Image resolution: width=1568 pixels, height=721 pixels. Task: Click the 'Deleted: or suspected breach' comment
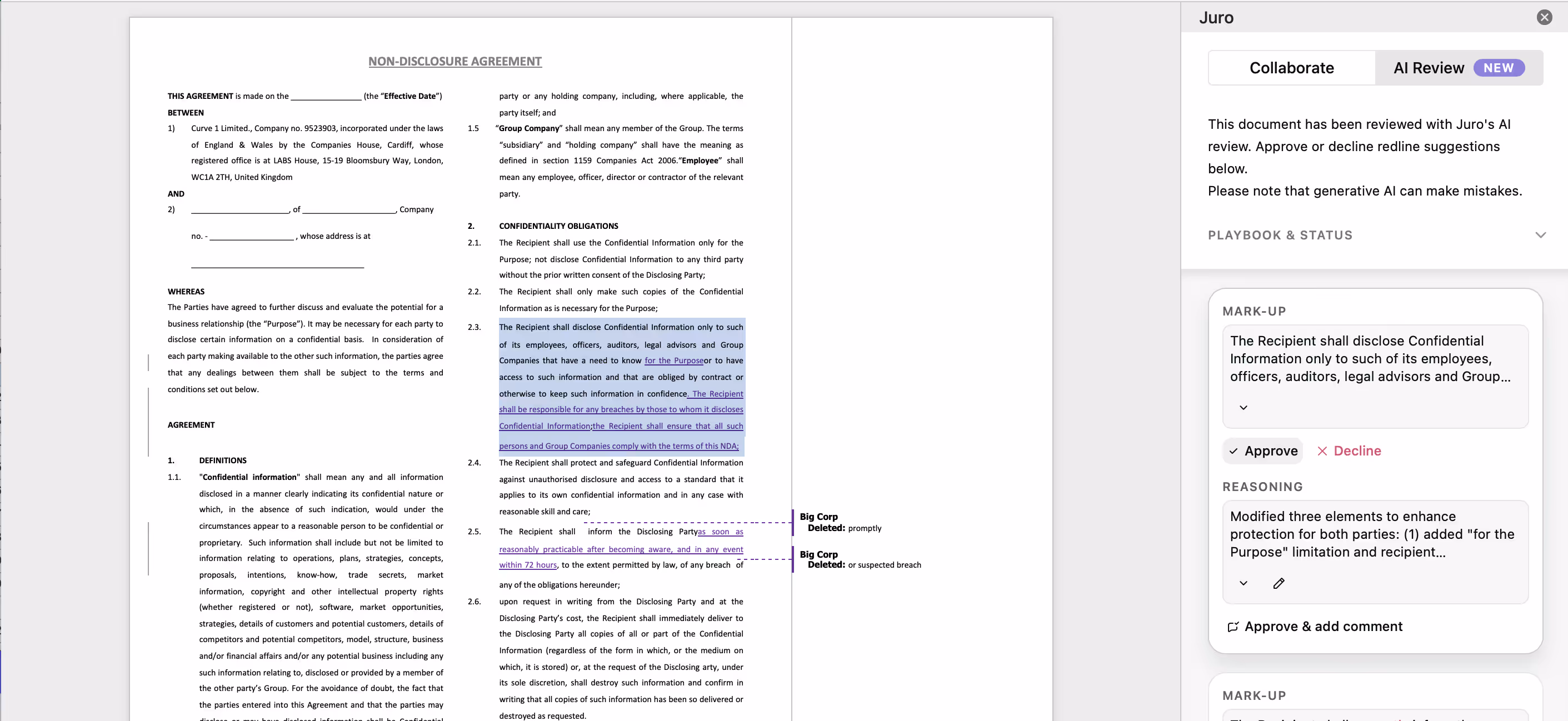[x=863, y=560]
